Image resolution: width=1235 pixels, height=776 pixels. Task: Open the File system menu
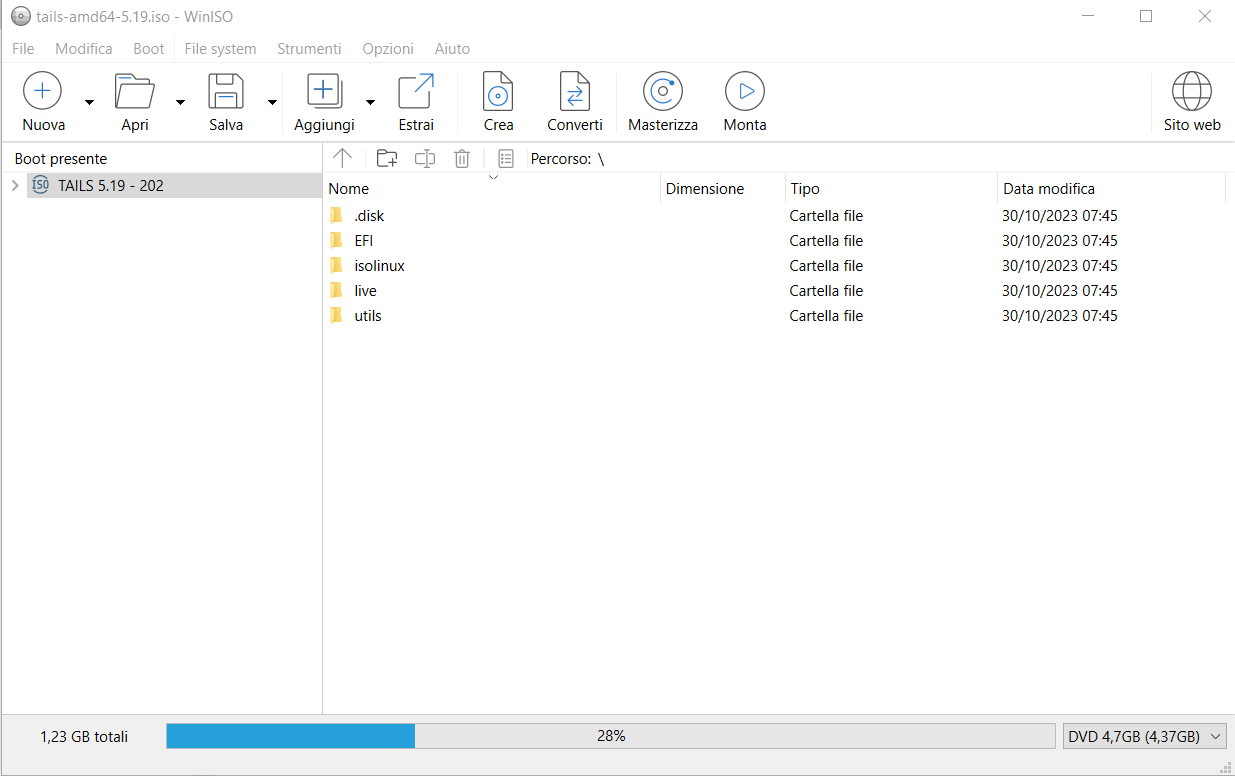click(x=220, y=48)
